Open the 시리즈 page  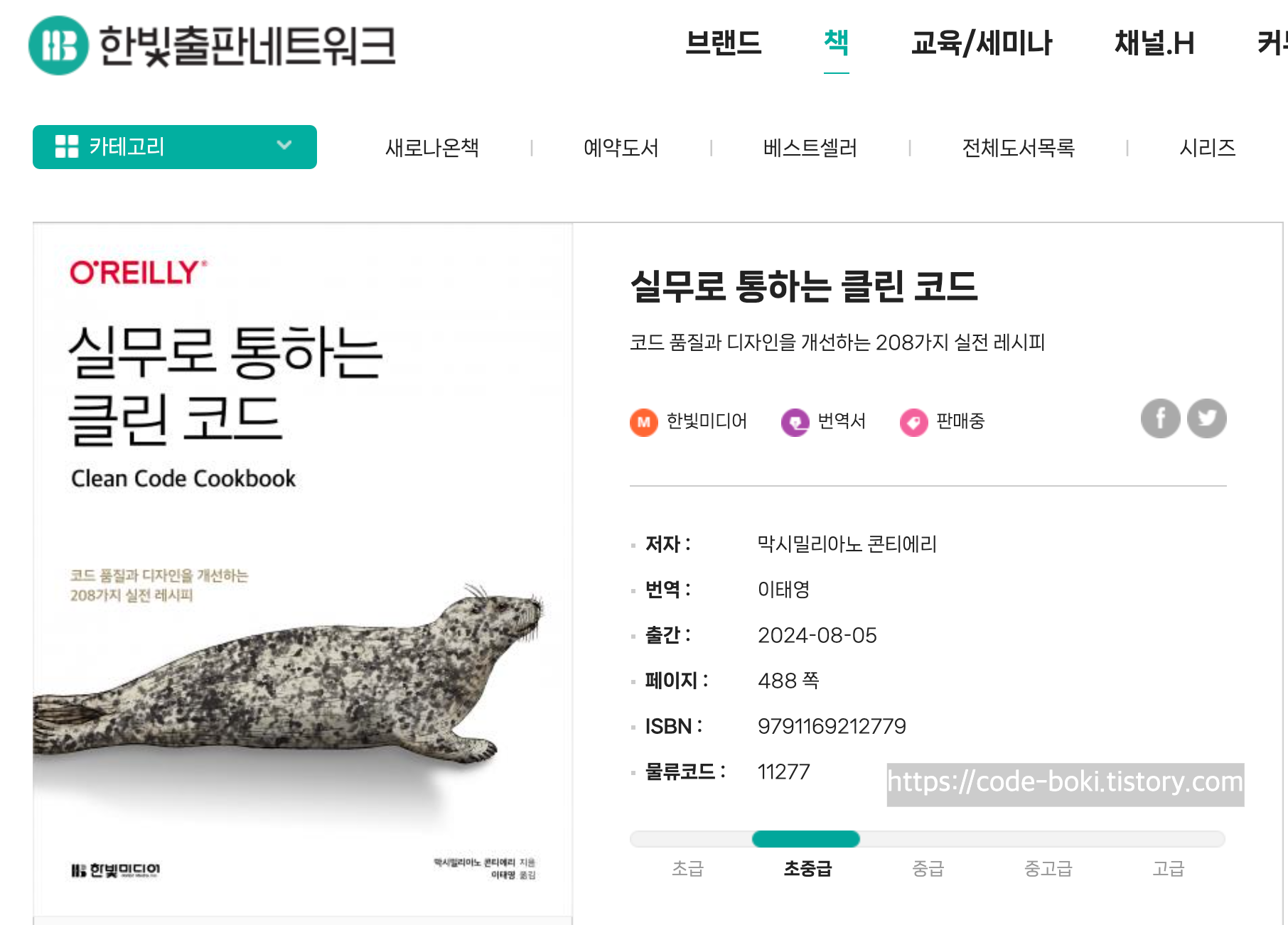tap(1208, 148)
